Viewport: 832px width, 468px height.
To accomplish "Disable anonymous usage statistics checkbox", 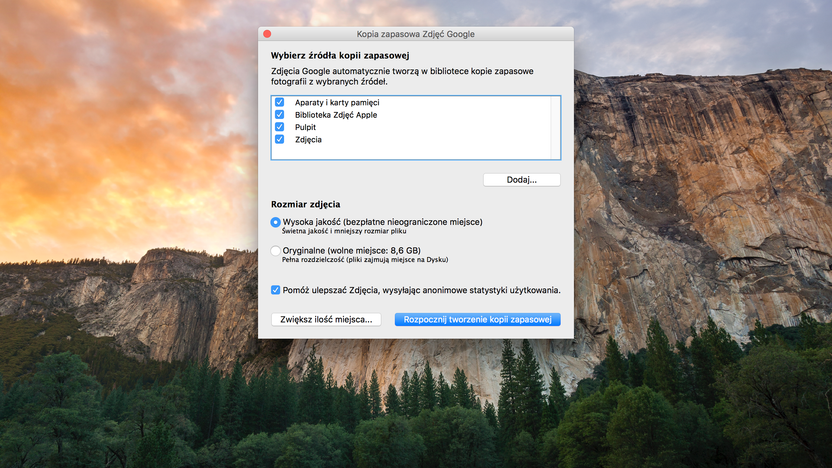I will coord(275,290).
